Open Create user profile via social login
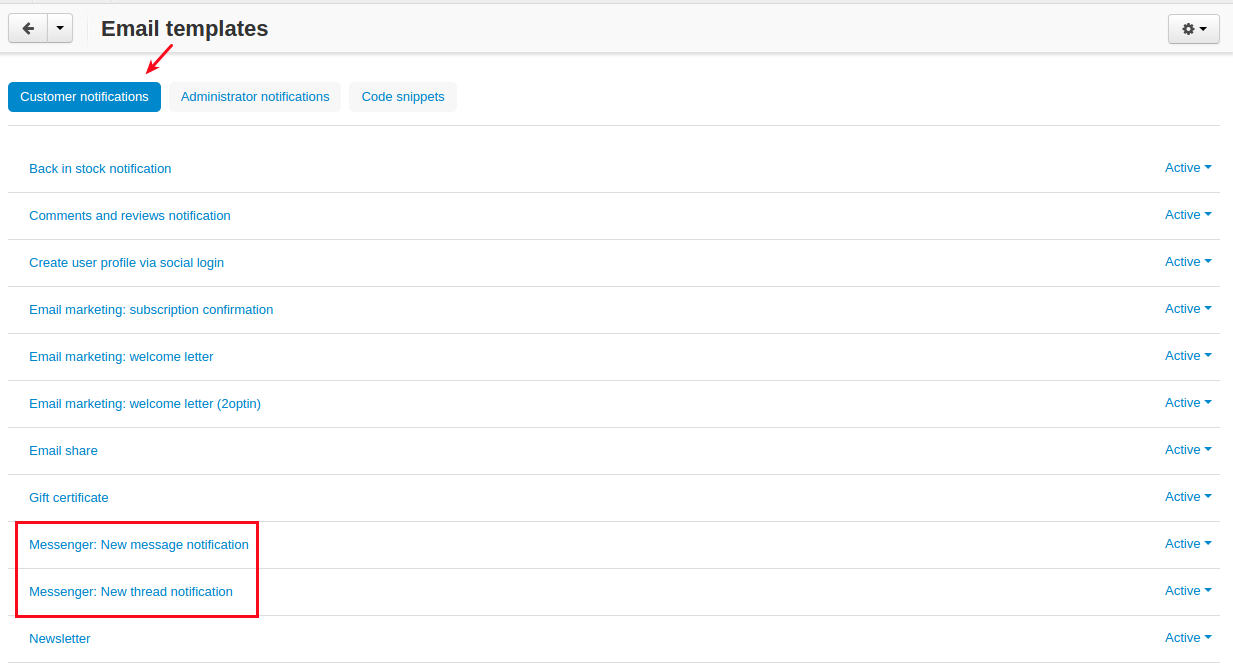Screen dimensions: 1233x667 pyautogui.click(x=126, y=263)
